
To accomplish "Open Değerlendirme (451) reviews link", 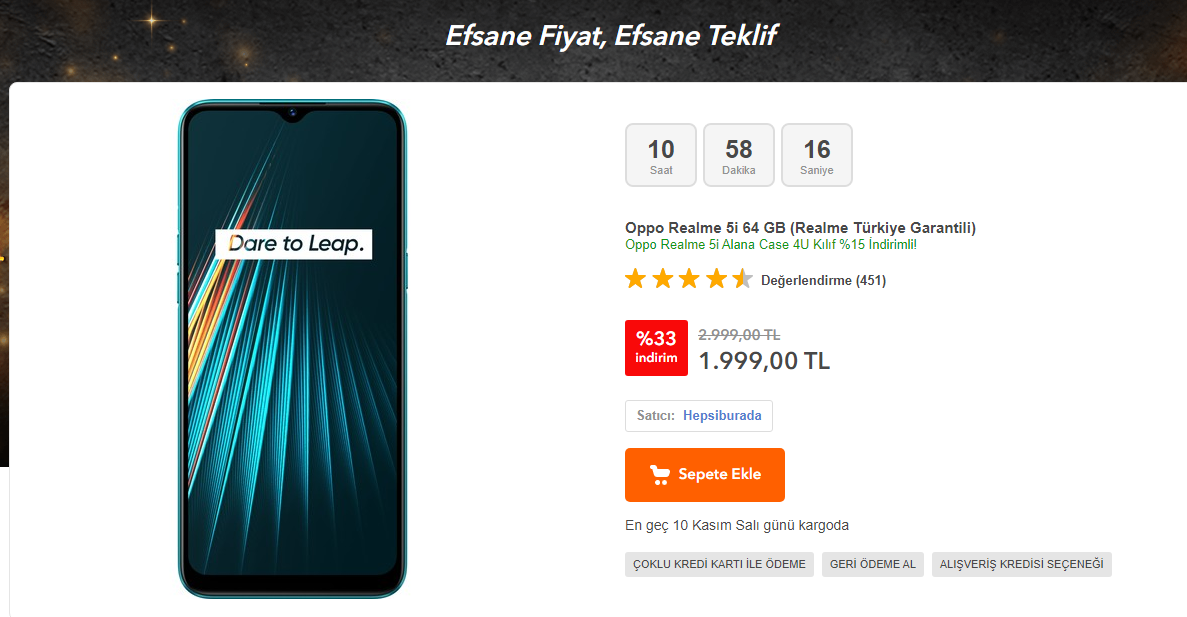I will (x=823, y=281).
